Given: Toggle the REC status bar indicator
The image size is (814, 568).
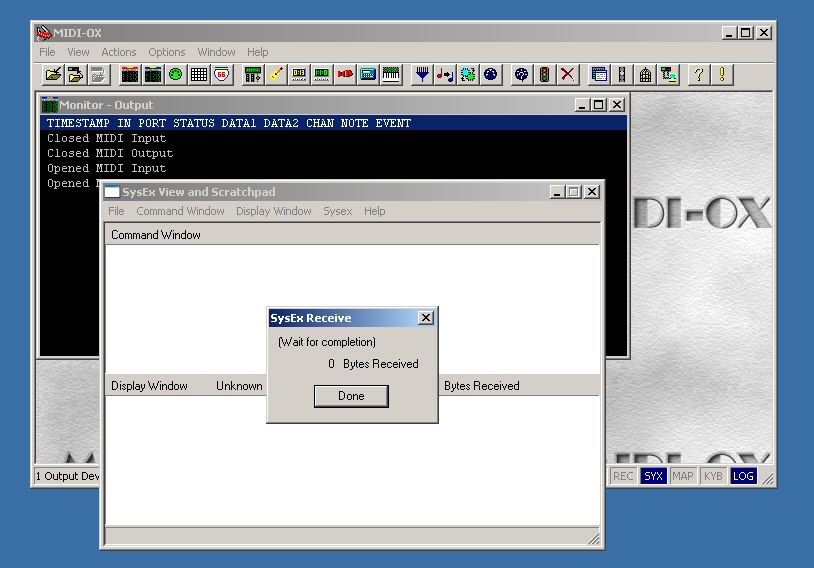Looking at the screenshot, I should [623, 476].
